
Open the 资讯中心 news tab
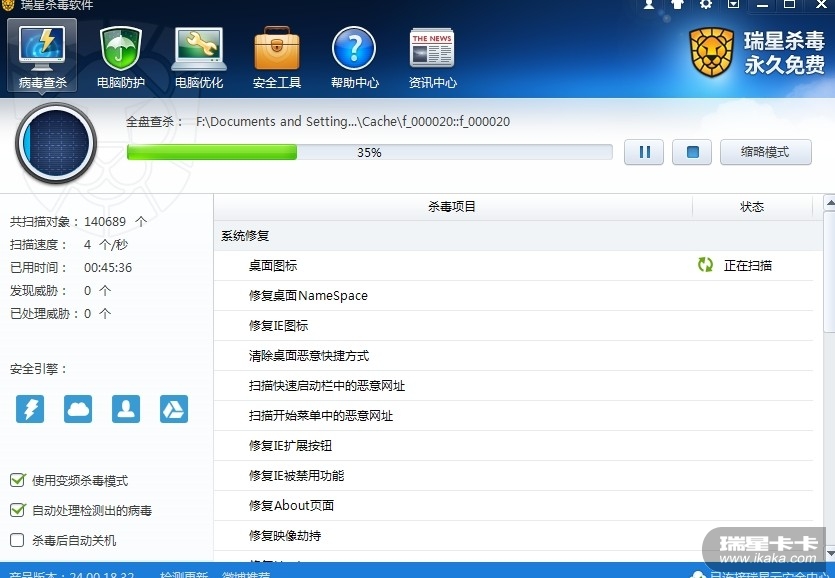[432, 57]
